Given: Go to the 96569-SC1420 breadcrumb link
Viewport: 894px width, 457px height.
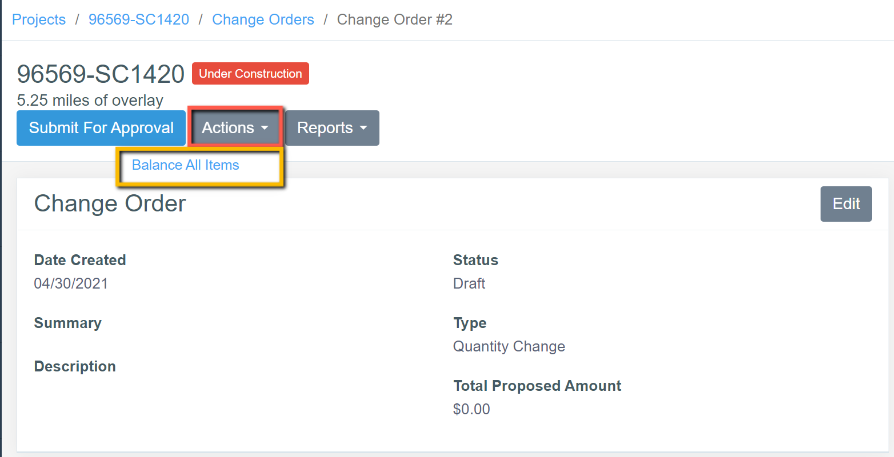Looking at the screenshot, I should pyautogui.click(x=139, y=20).
